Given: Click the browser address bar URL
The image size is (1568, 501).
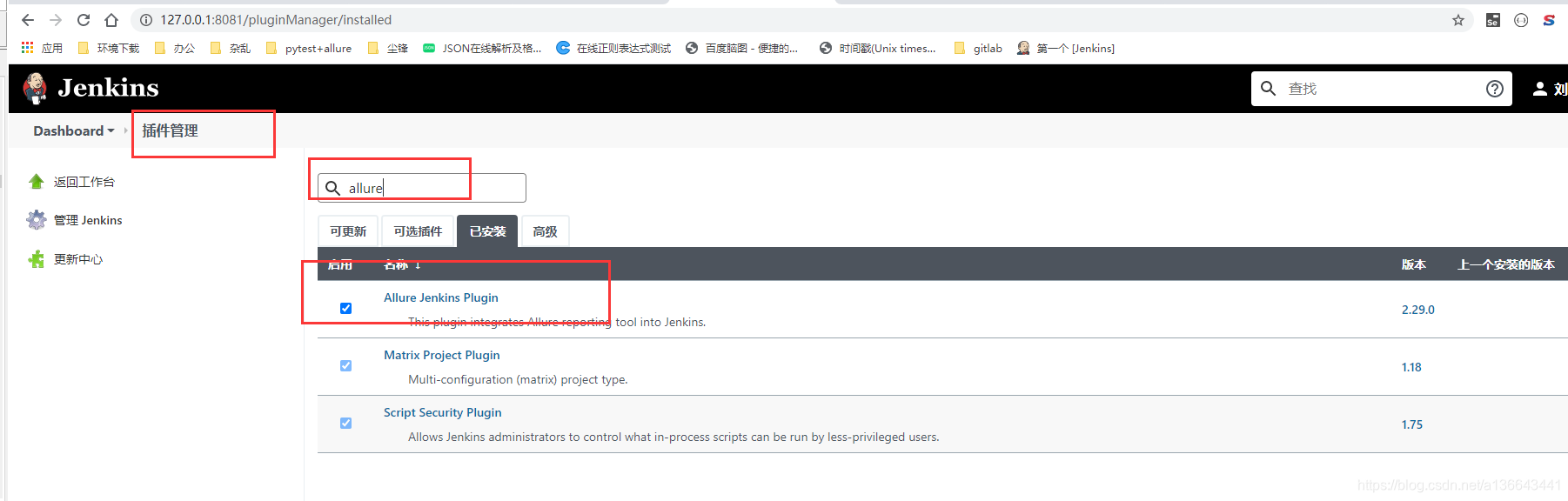Looking at the screenshot, I should point(276,20).
